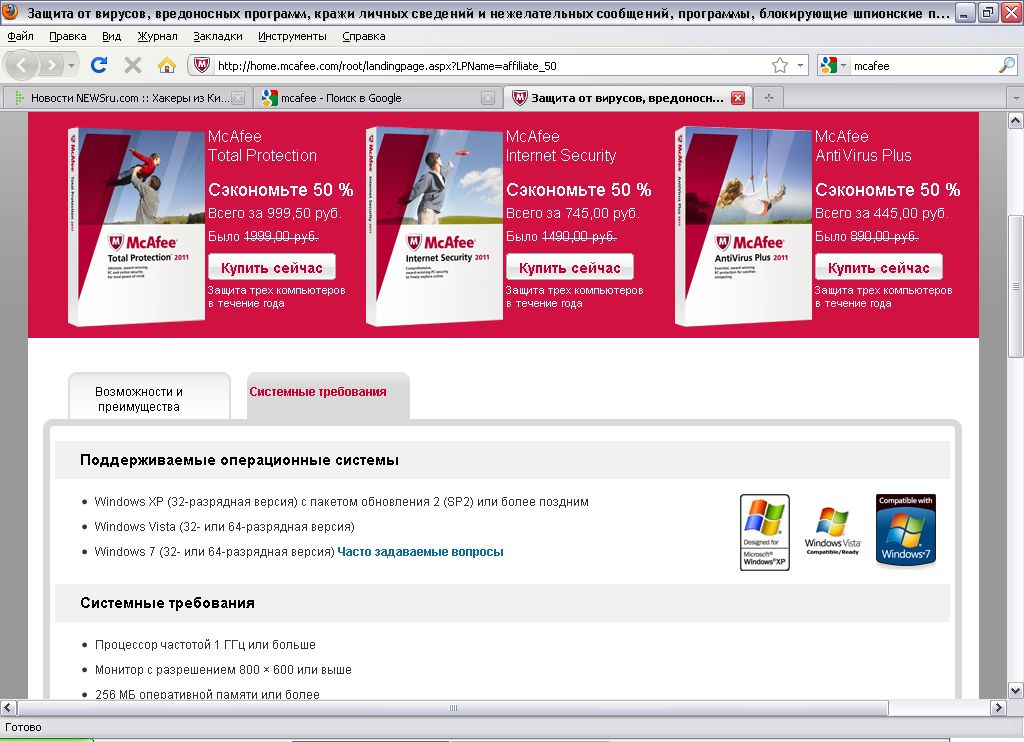Open the Справка menu
This screenshot has width=1024, height=742.
[364, 37]
